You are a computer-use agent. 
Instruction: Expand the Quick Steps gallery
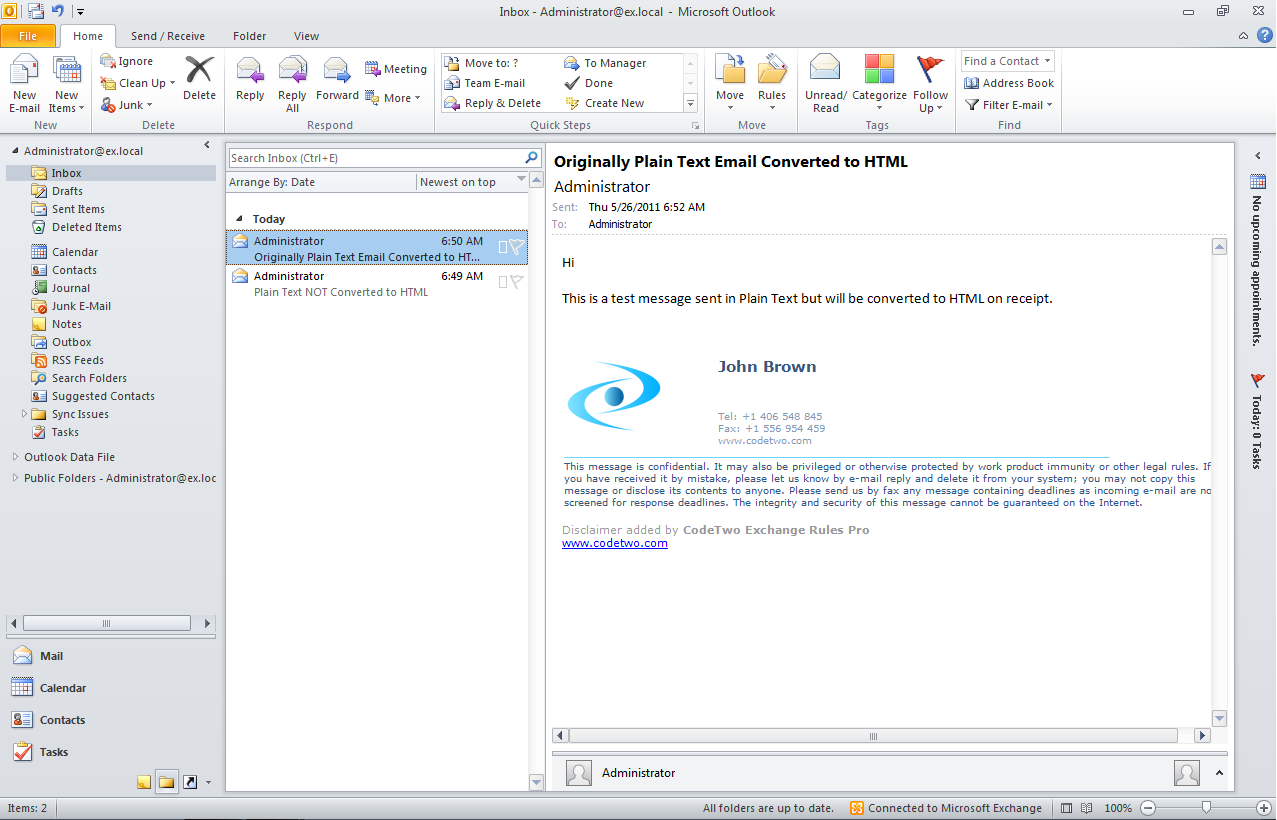tap(690, 103)
